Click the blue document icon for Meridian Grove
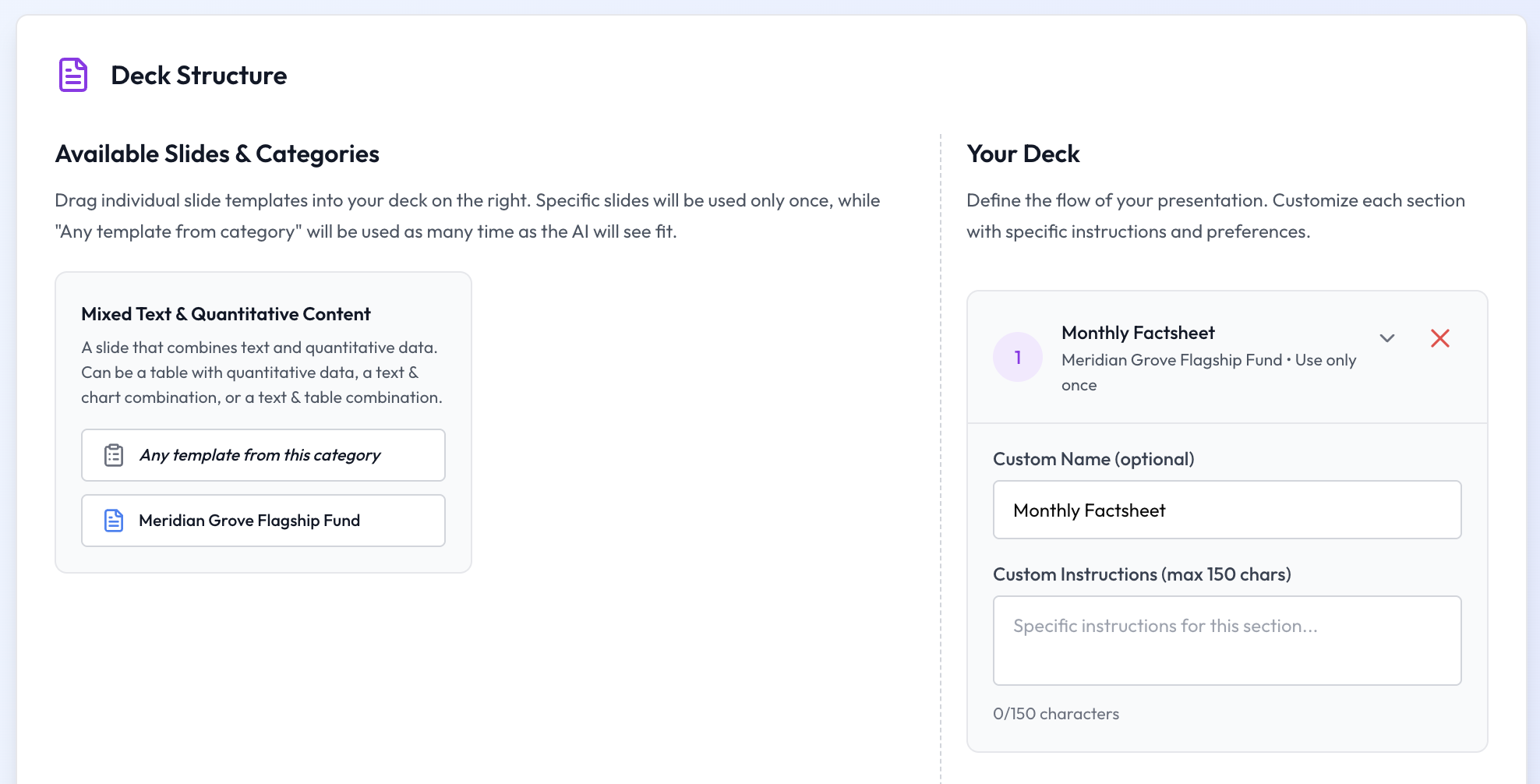 point(114,521)
